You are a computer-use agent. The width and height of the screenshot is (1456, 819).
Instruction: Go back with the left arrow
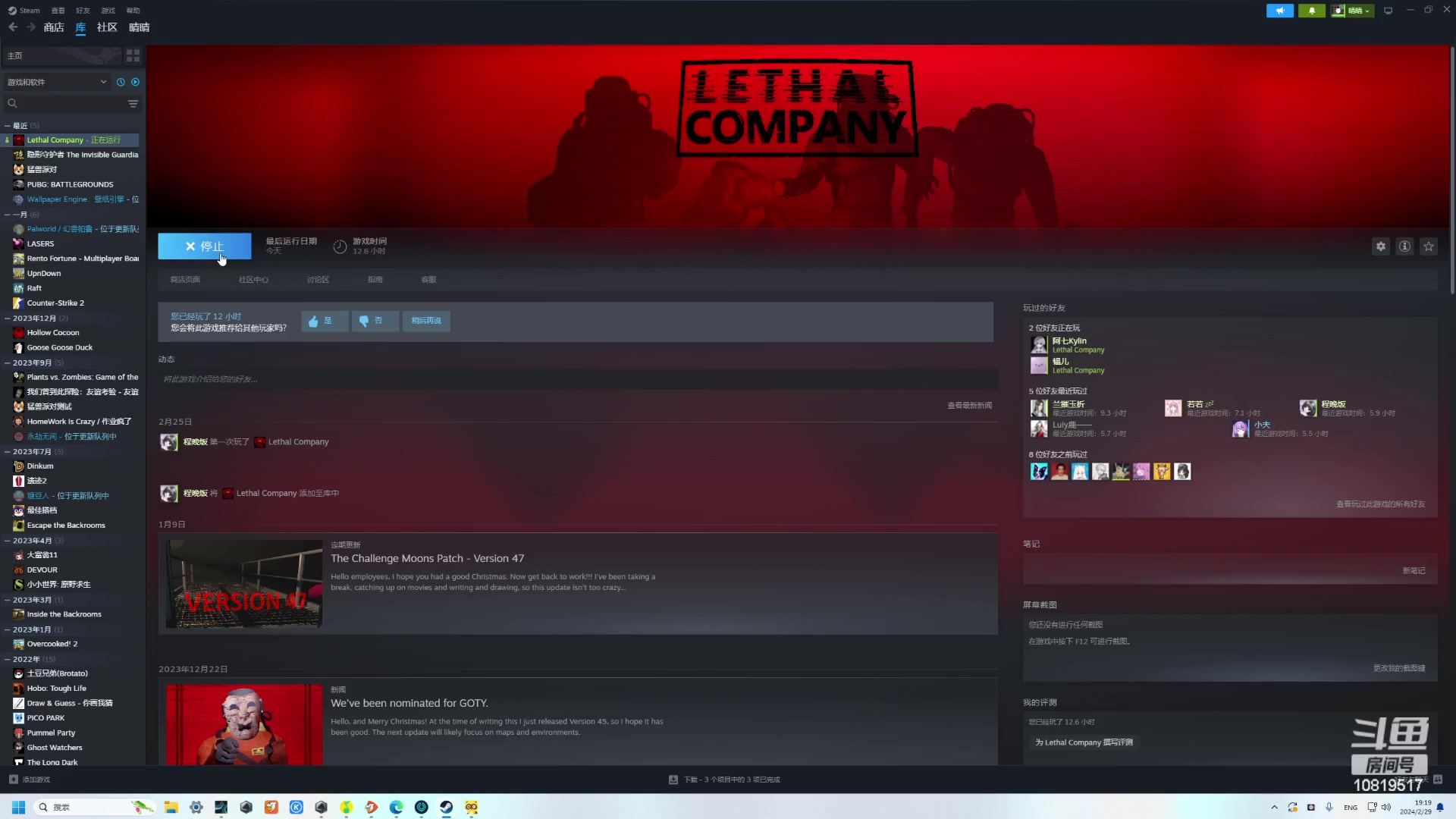click(13, 27)
